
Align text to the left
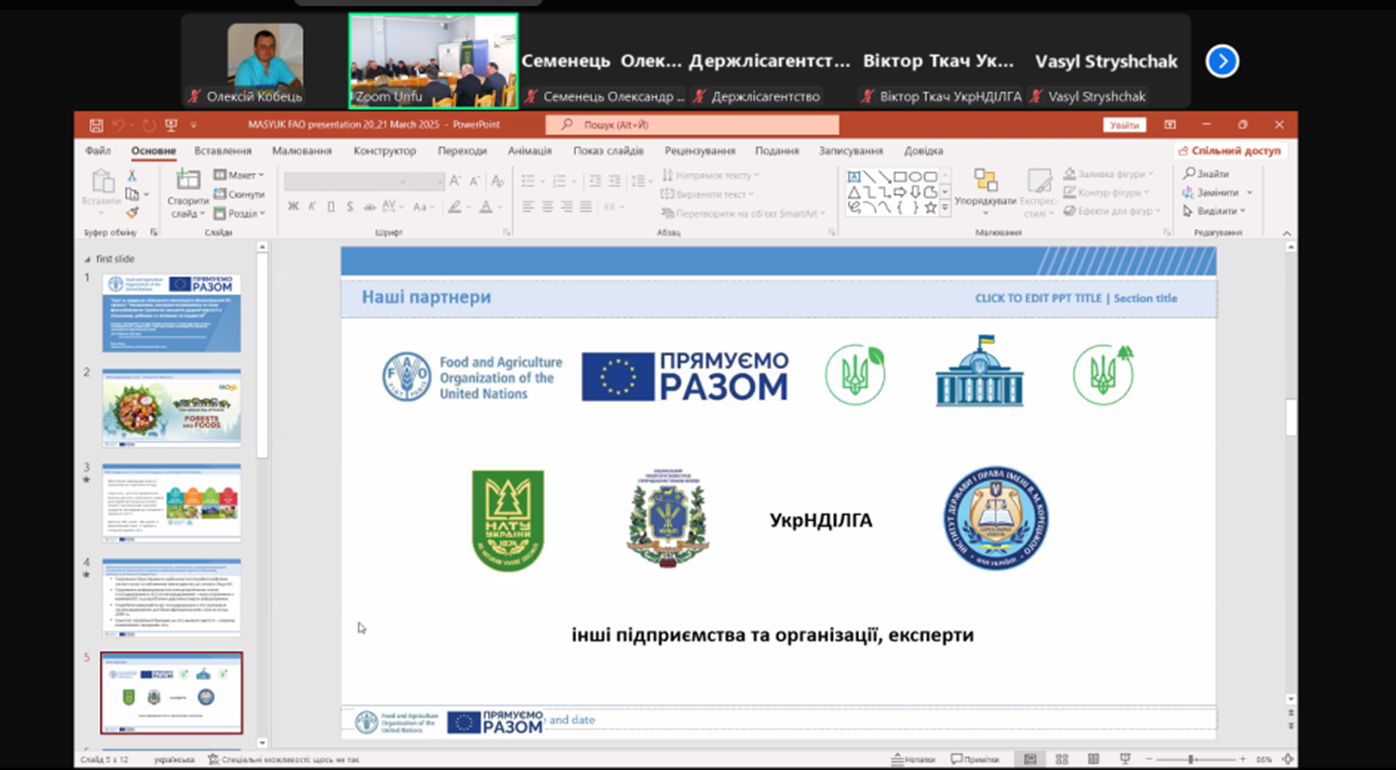click(x=528, y=207)
